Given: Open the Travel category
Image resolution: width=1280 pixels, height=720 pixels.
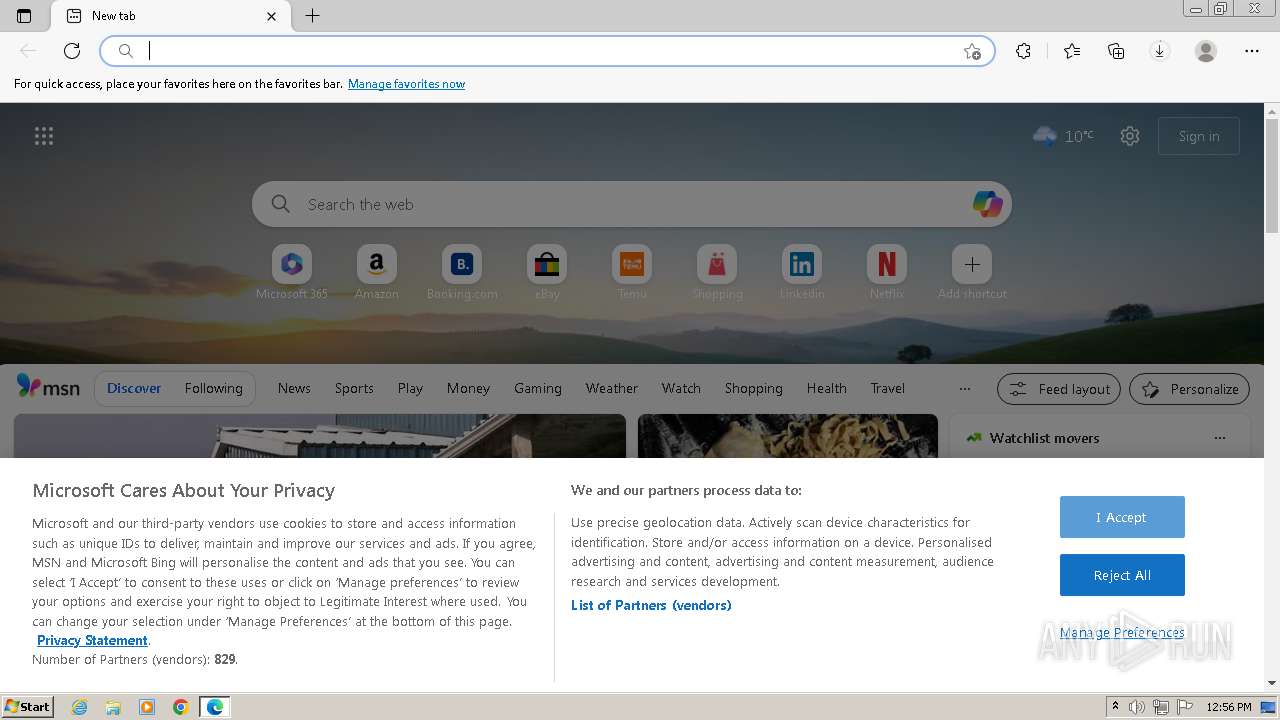Looking at the screenshot, I should coord(887,388).
